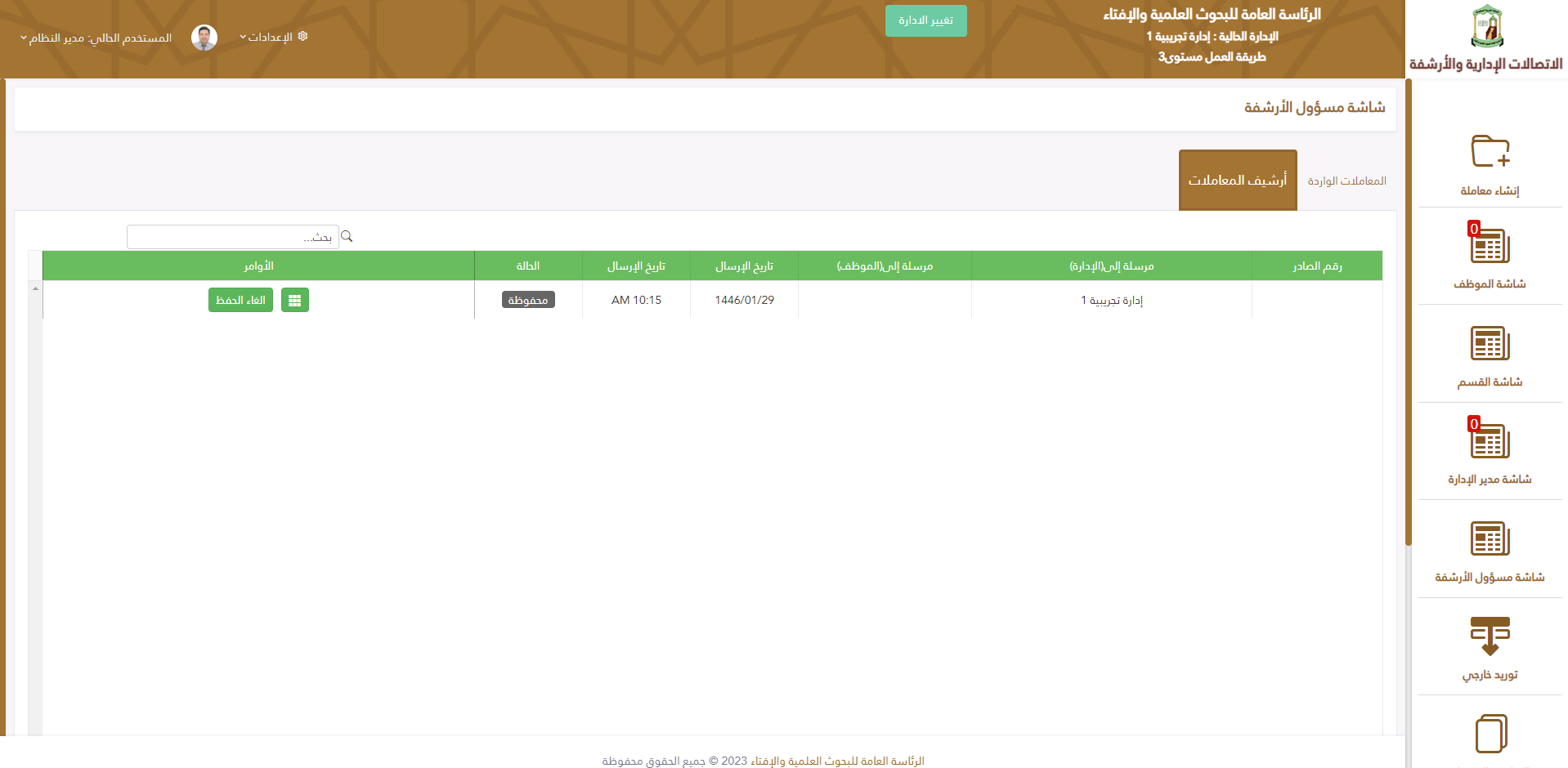Viewport: 1568px width, 768px height.
Task: Click the user profile avatar picture
Action: coord(204,38)
